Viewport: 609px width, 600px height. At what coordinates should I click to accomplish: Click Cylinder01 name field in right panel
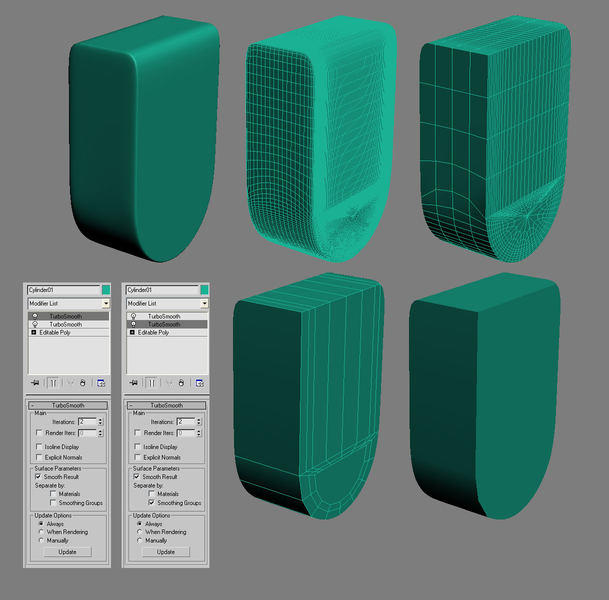click(x=162, y=290)
